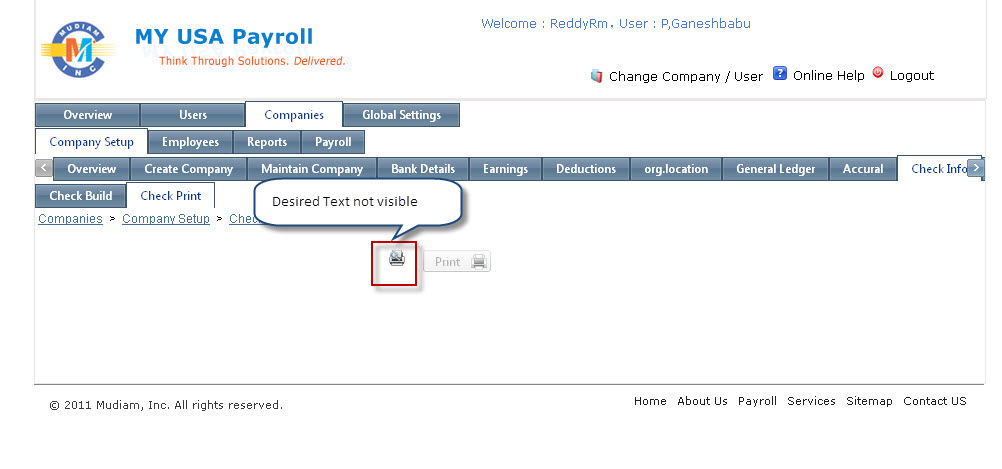1002x469 pixels.
Task: Click the Change Company / User icon
Action: pos(596,76)
